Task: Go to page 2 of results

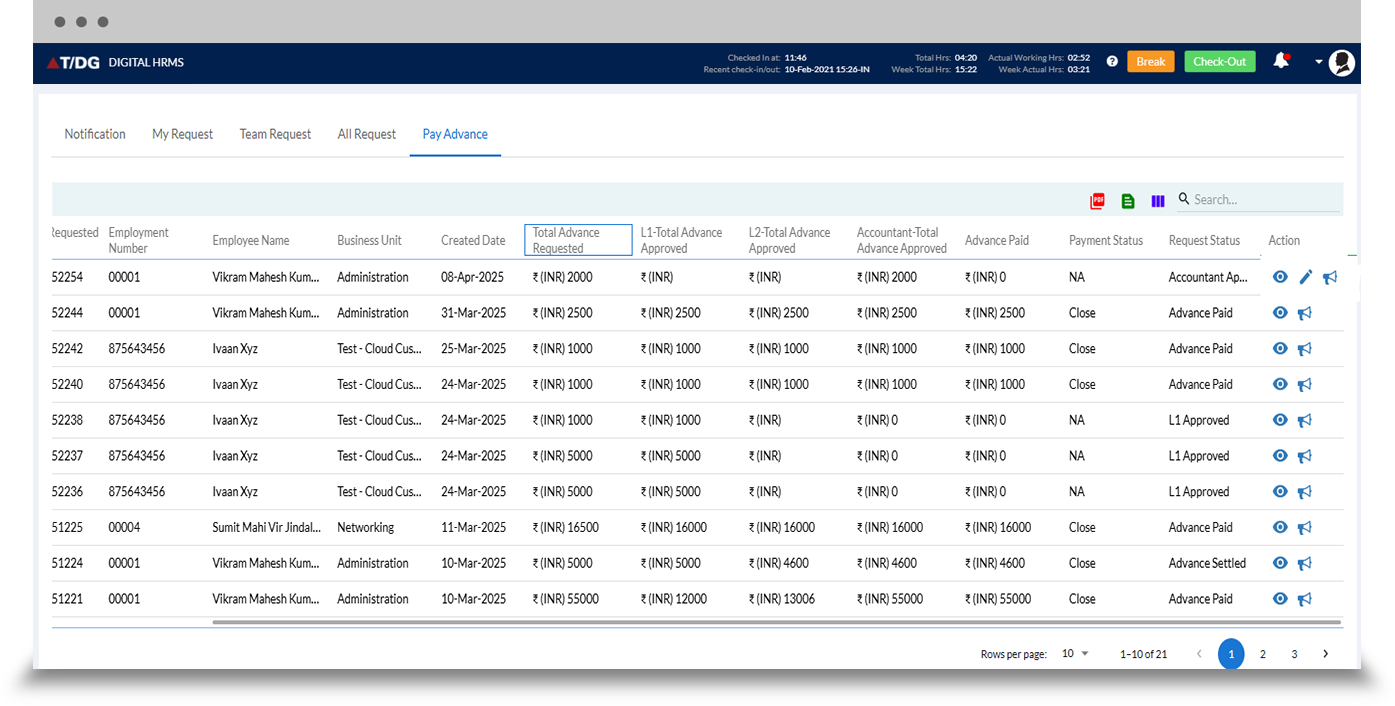Action: (1263, 654)
